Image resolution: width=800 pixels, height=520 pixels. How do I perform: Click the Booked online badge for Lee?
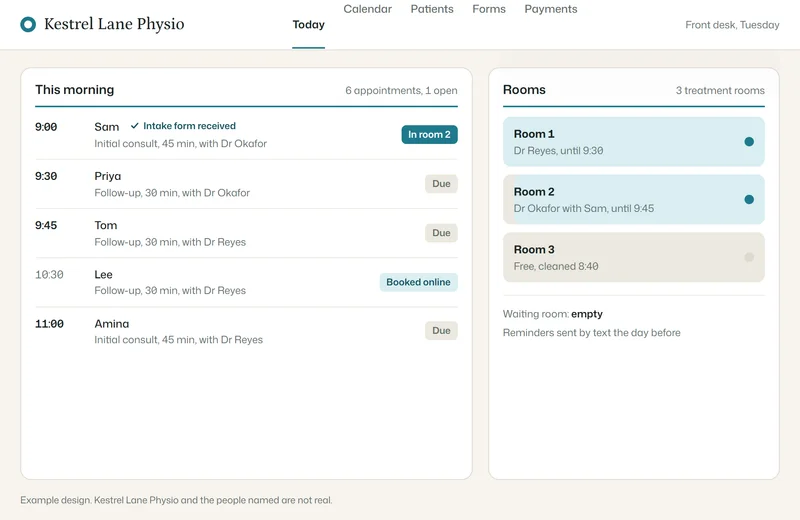(x=418, y=282)
